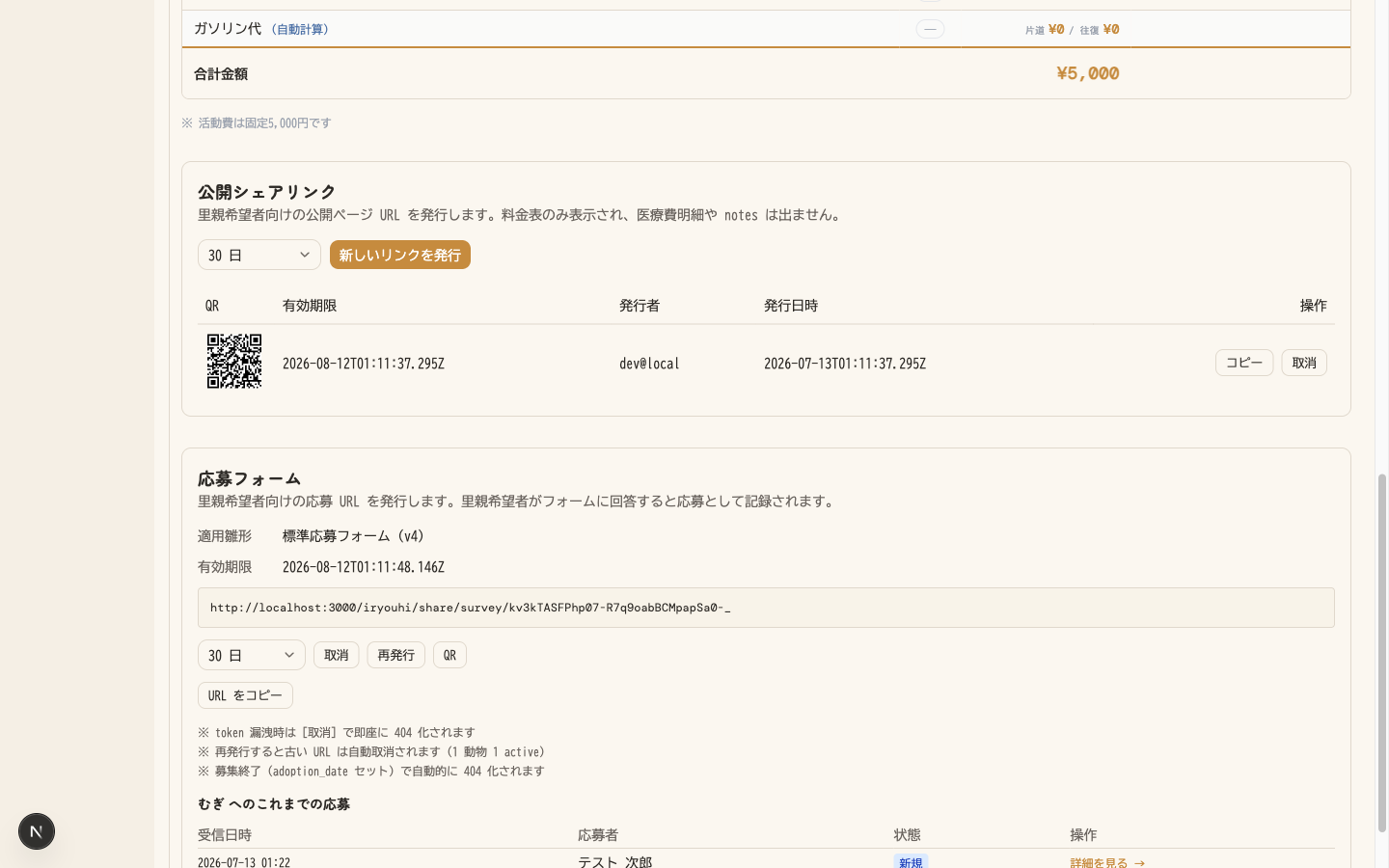The image size is (1389, 868).
Task: Click received date 2026-07-13 01:22
Action: click(244, 862)
